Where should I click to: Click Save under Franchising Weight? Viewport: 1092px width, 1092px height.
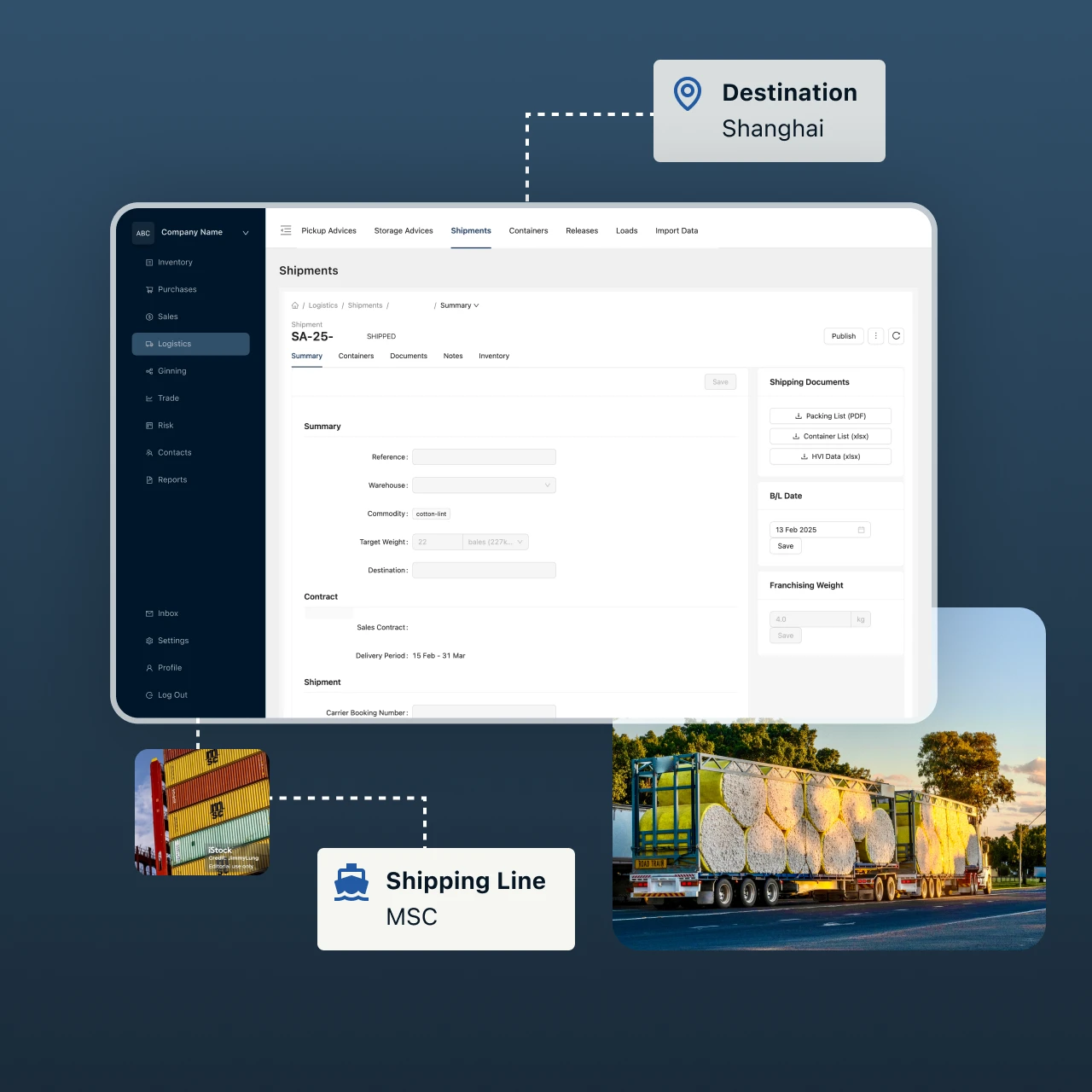(x=786, y=636)
